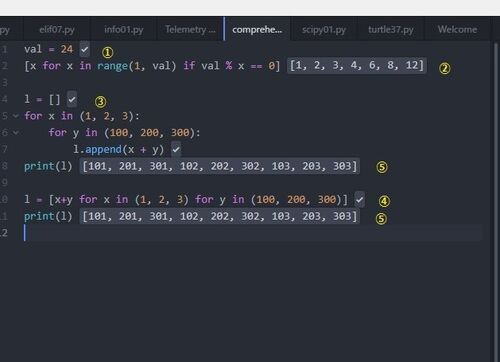Click yellow circled number 4 annotation
This screenshot has width=500, height=362.
[x=384, y=201]
